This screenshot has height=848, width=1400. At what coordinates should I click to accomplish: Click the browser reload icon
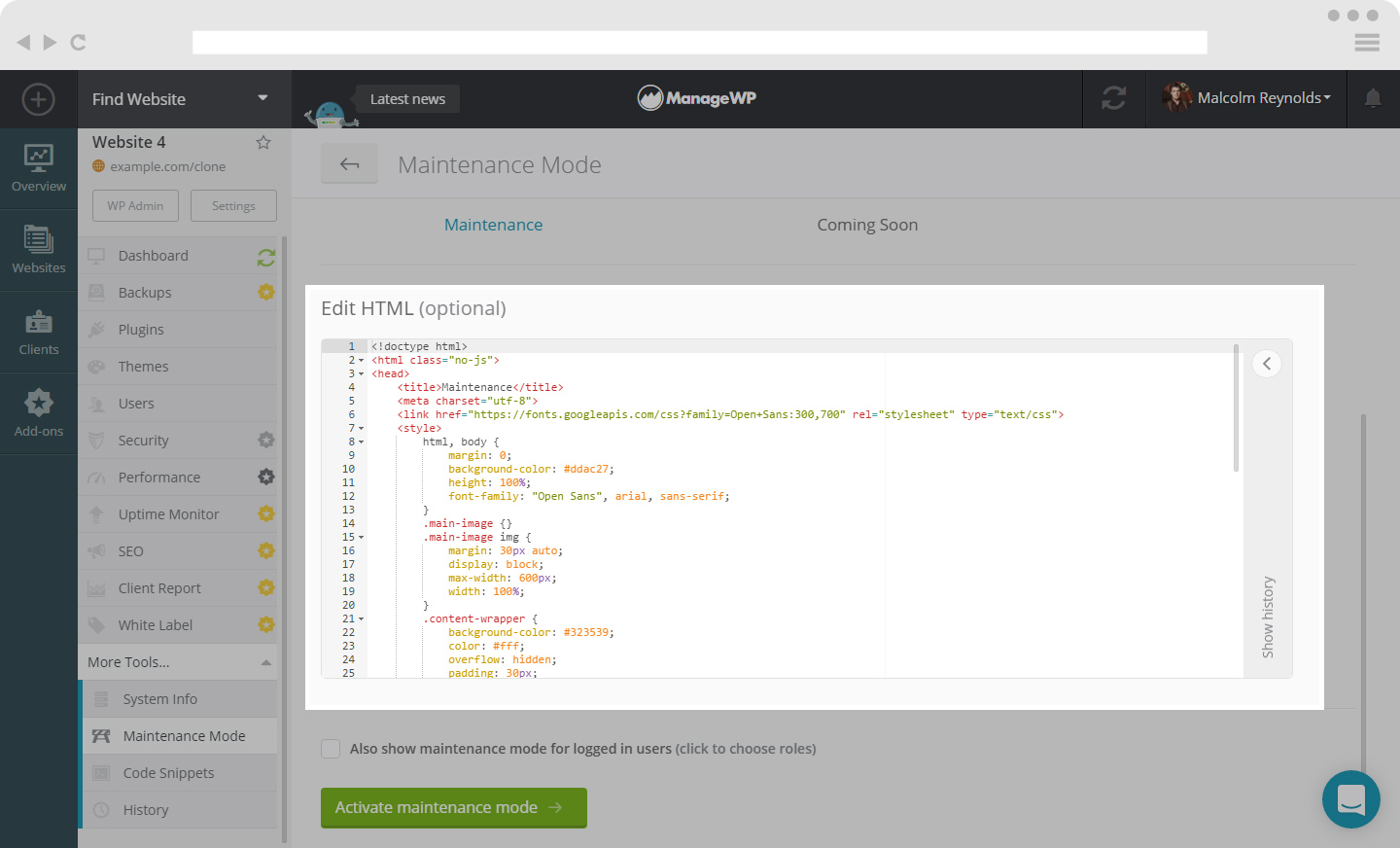[79, 42]
